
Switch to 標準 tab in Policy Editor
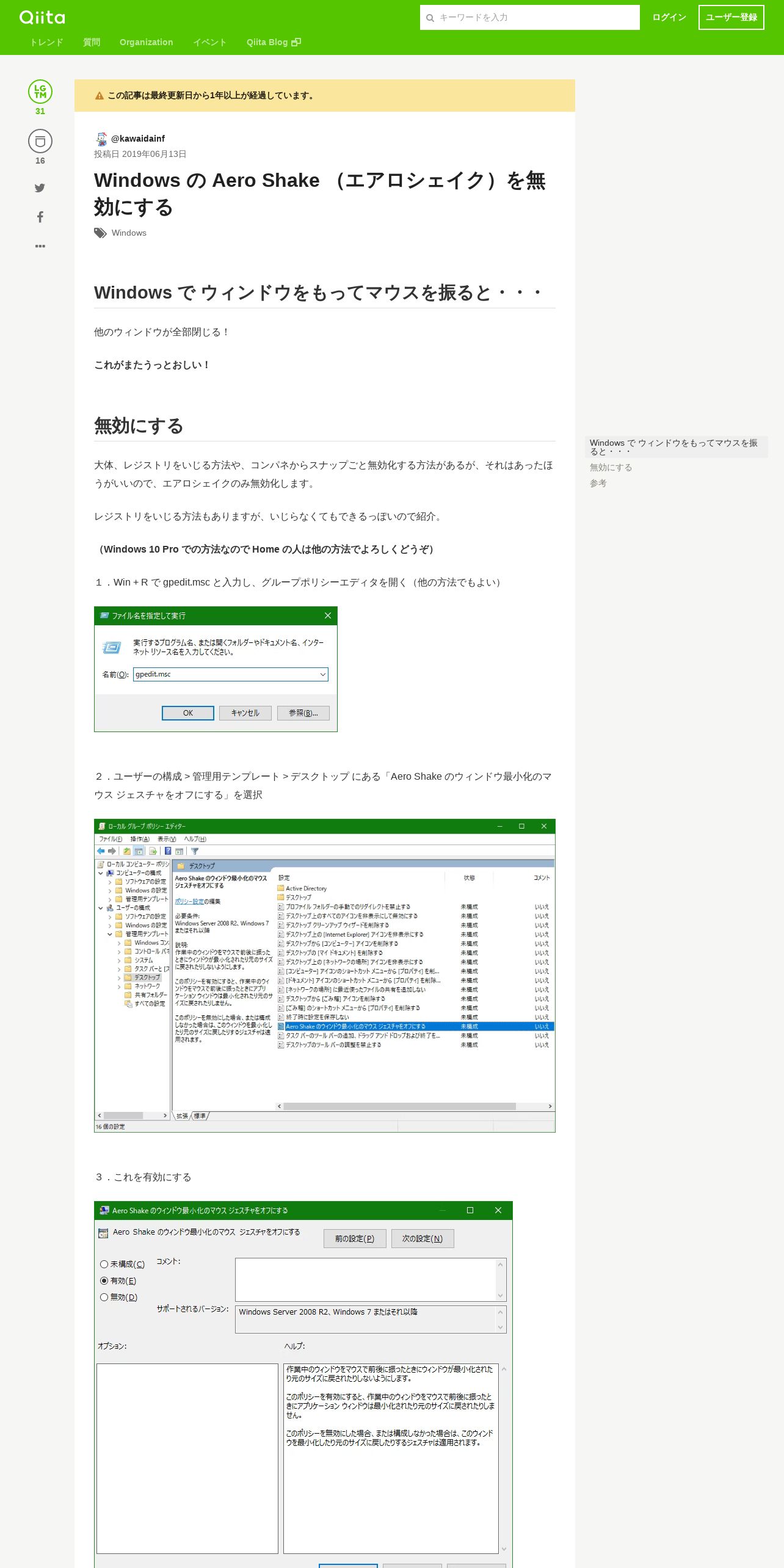200,1116
